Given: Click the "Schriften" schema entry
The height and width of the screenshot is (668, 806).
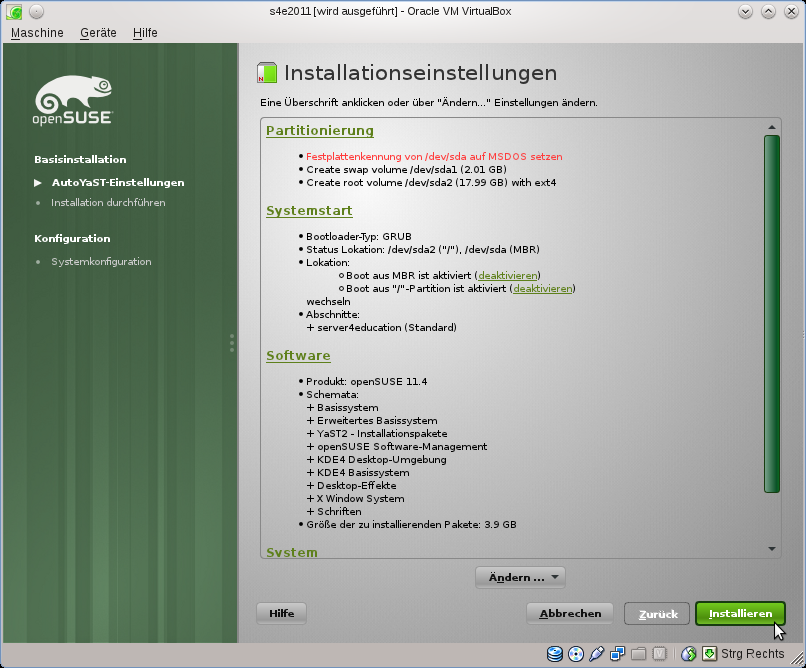Looking at the screenshot, I should pyautogui.click(x=339, y=512).
